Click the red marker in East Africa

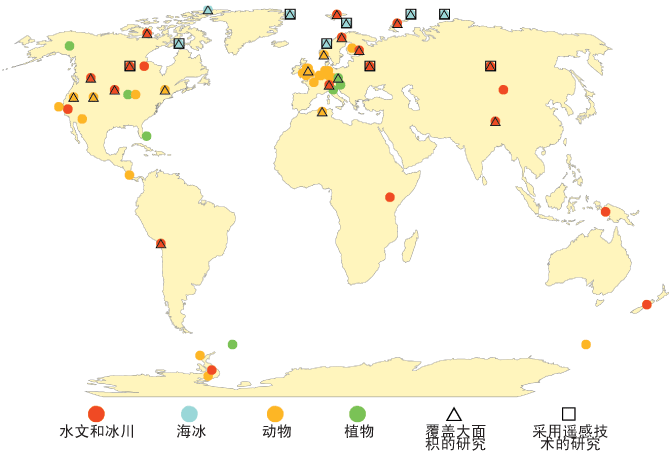(390, 196)
